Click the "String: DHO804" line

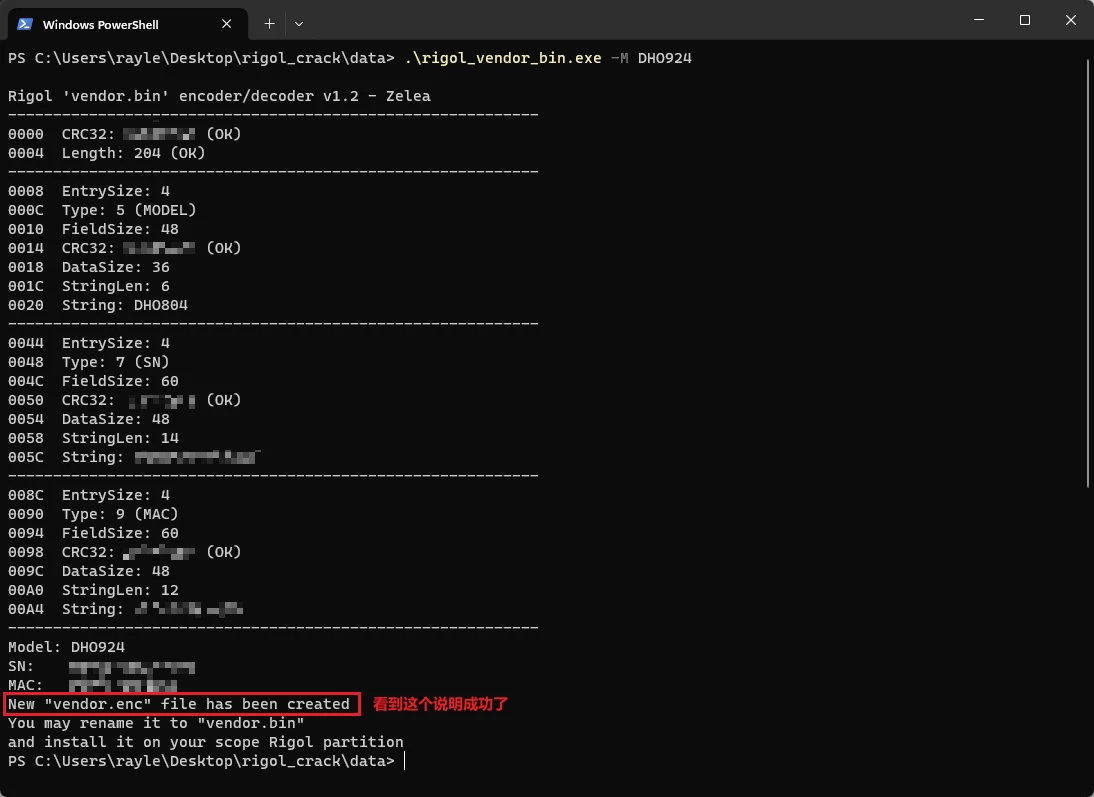coord(124,305)
